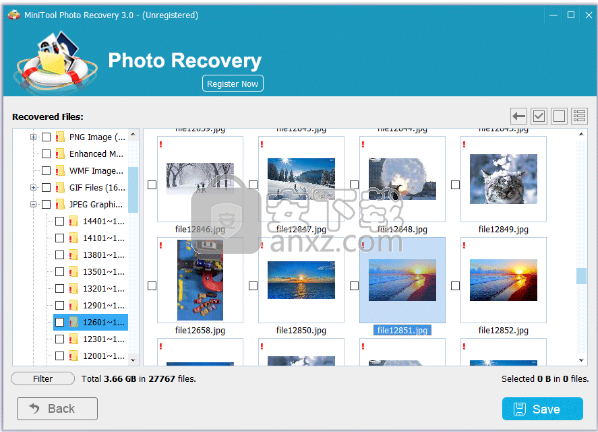The image size is (598, 432).
Task: Click the GIF Files folder icon
Action: 60,187
